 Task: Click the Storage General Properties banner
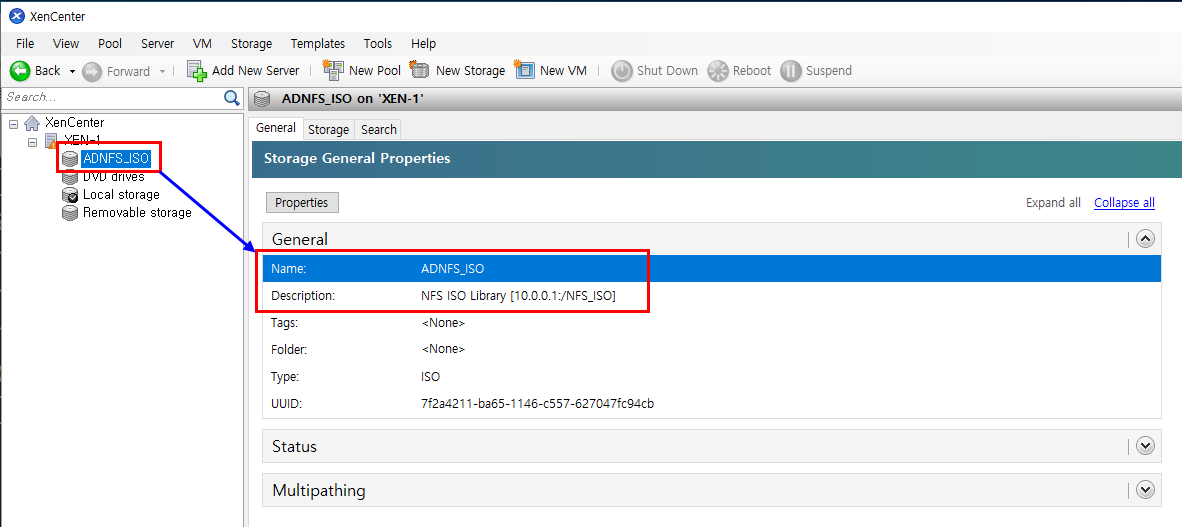click(717, 159)
